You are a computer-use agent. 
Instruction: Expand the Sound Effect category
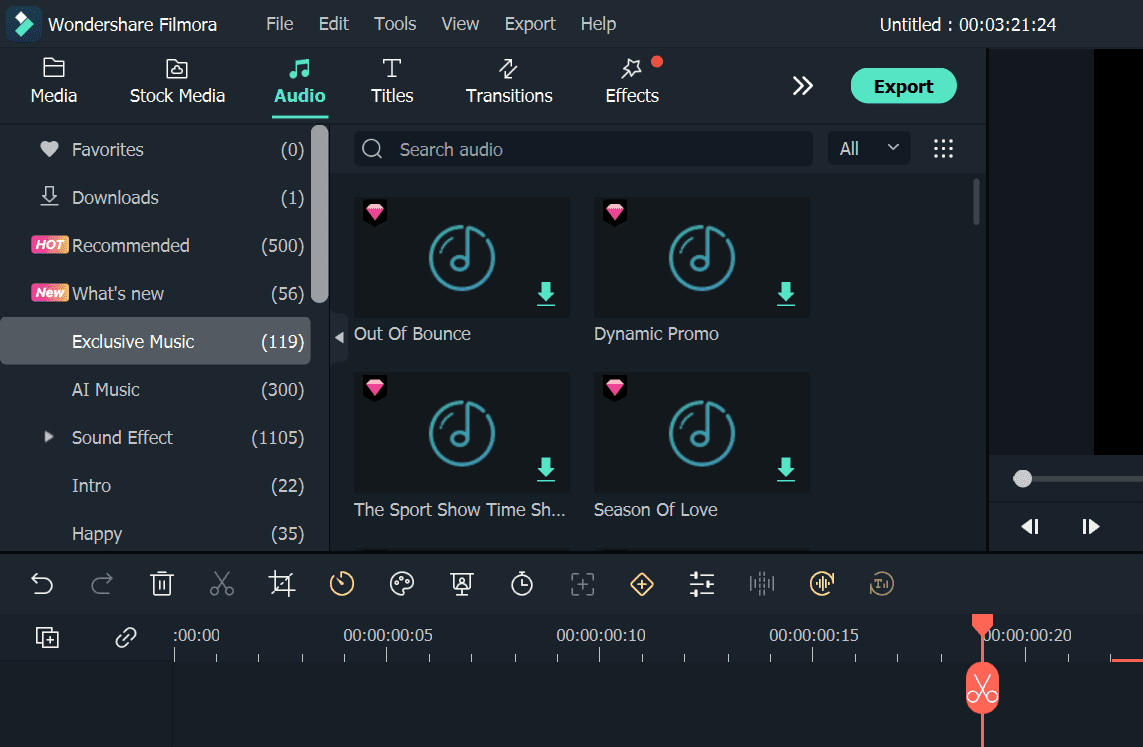click(49, 437)
